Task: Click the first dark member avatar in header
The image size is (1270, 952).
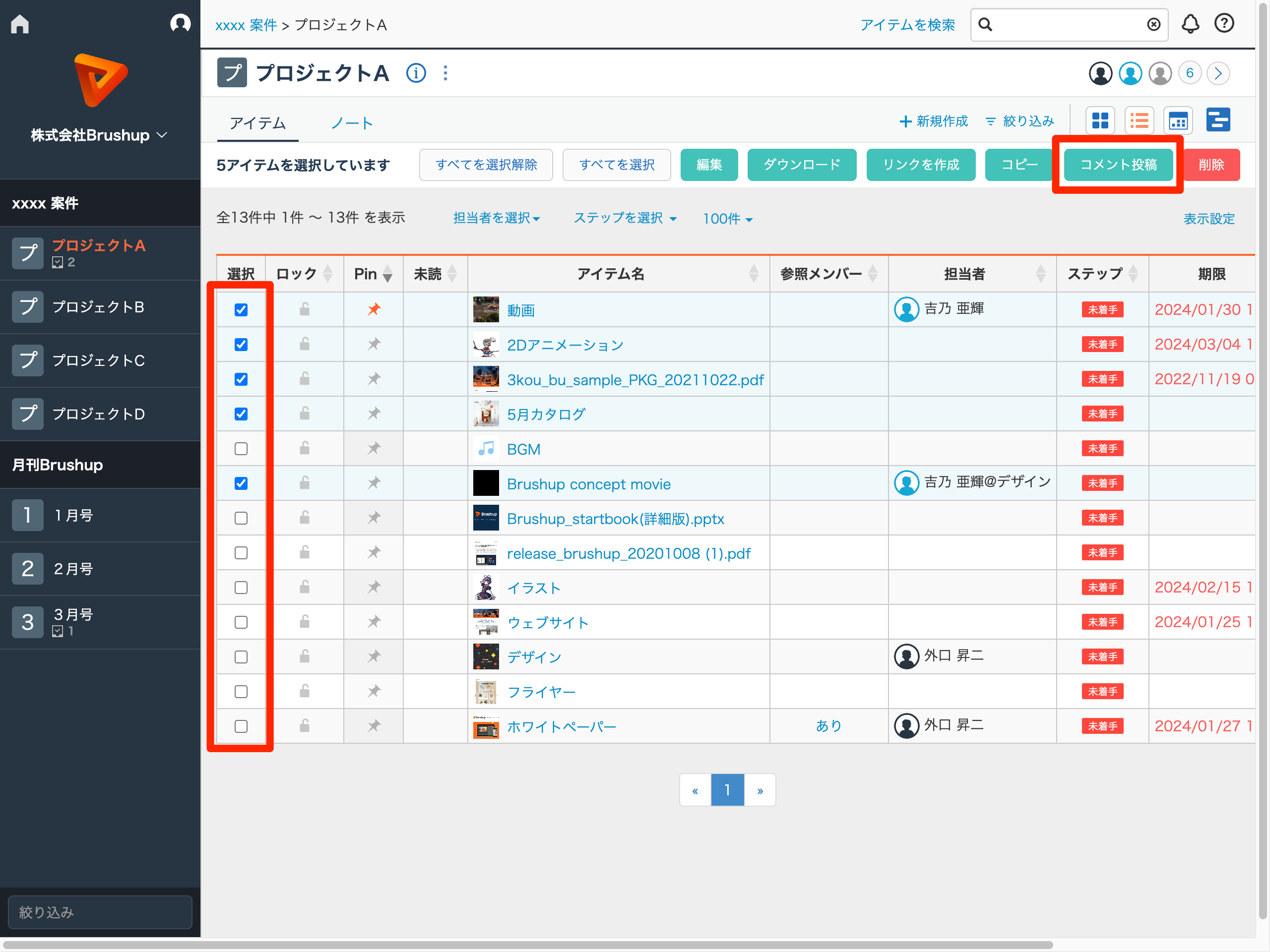Action: tap(1100, 73)
